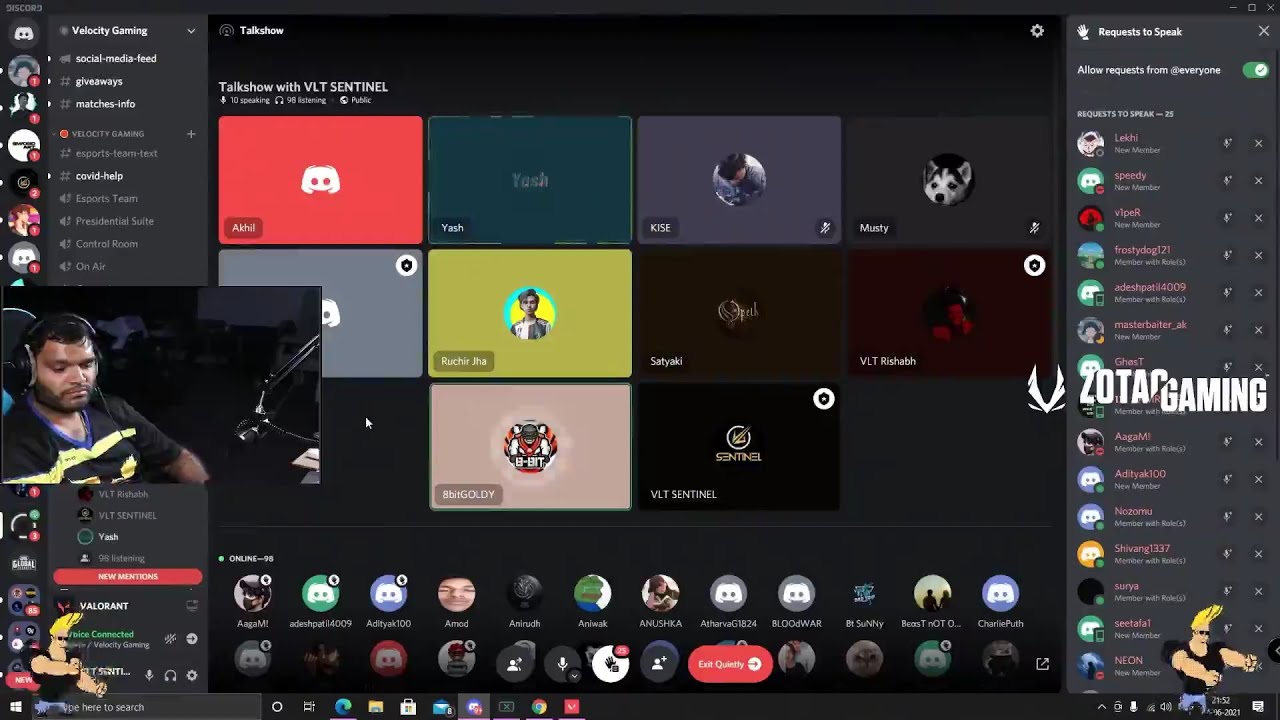Create channel in VELOCITY GAMING category

[x=190, y=134]
